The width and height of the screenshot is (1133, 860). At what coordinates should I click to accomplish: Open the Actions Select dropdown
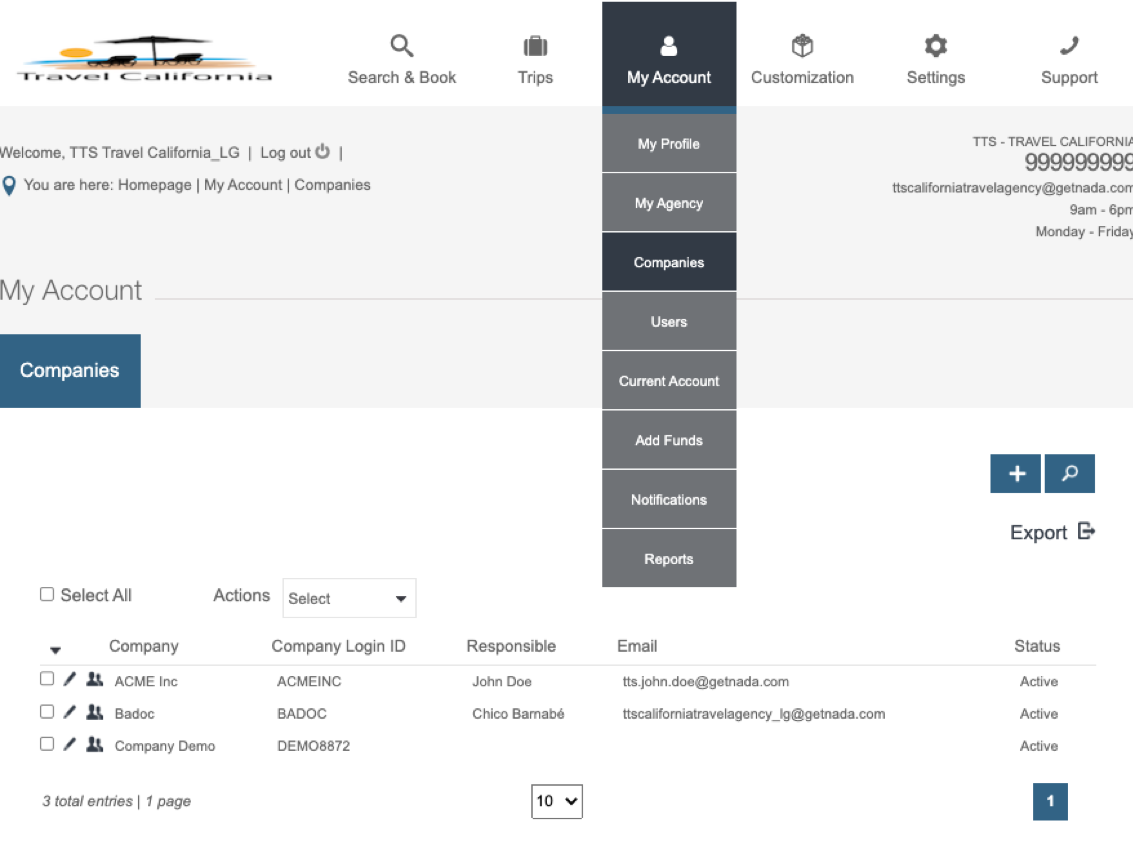click(349, 599)
